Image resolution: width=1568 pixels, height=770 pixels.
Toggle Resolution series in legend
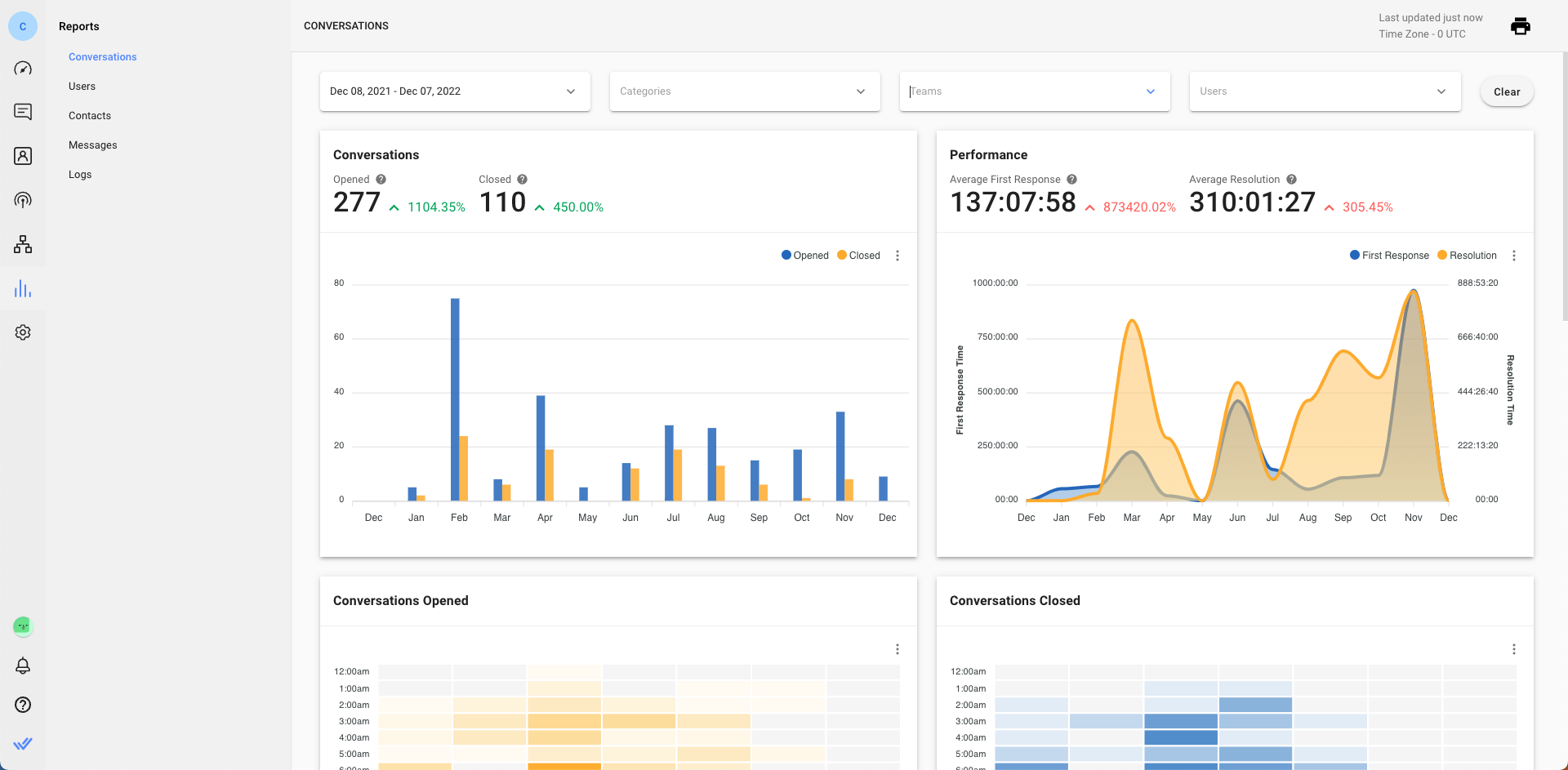coord(1468,256)
